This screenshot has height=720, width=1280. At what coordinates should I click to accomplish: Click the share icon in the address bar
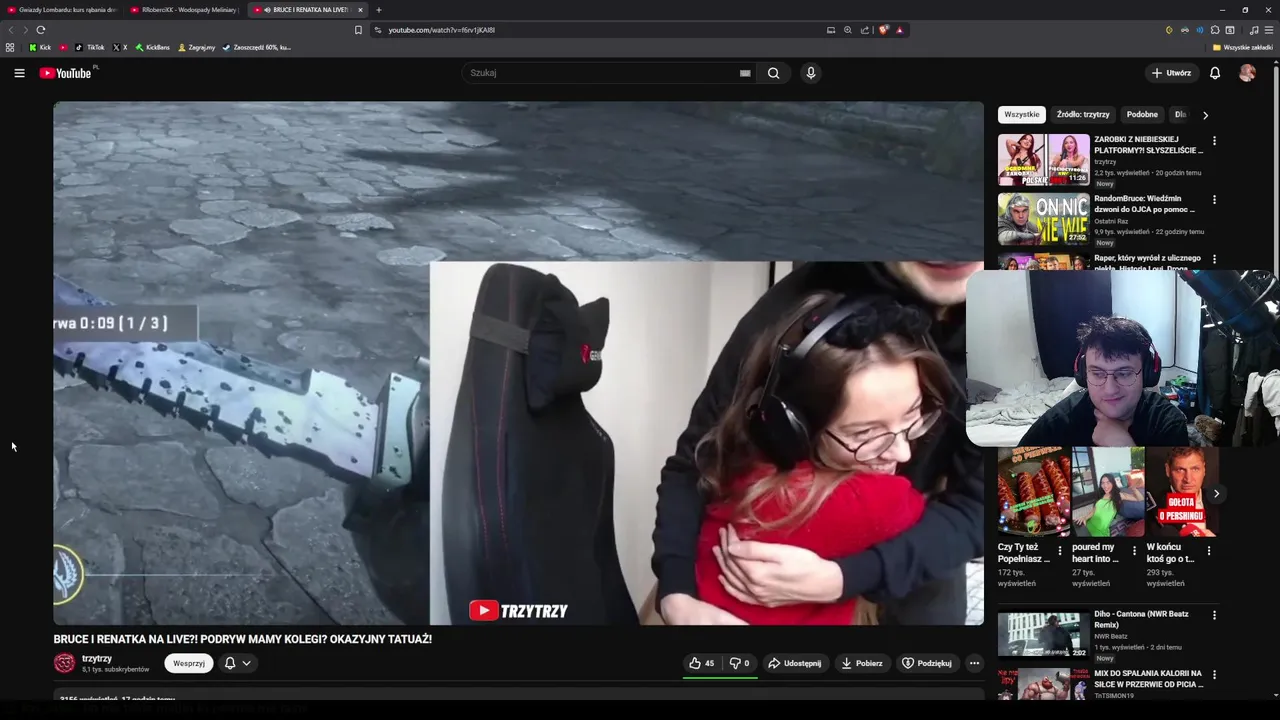[x=865, y=30]
